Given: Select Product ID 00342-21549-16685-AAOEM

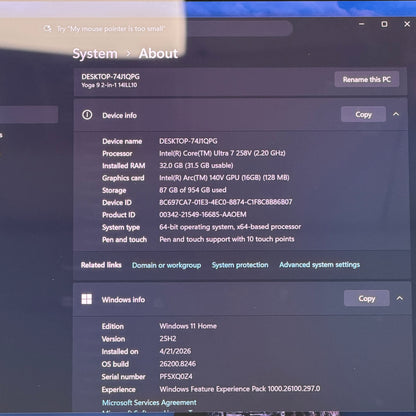Looking at the screenshot, I should click(x=203, y=215).
